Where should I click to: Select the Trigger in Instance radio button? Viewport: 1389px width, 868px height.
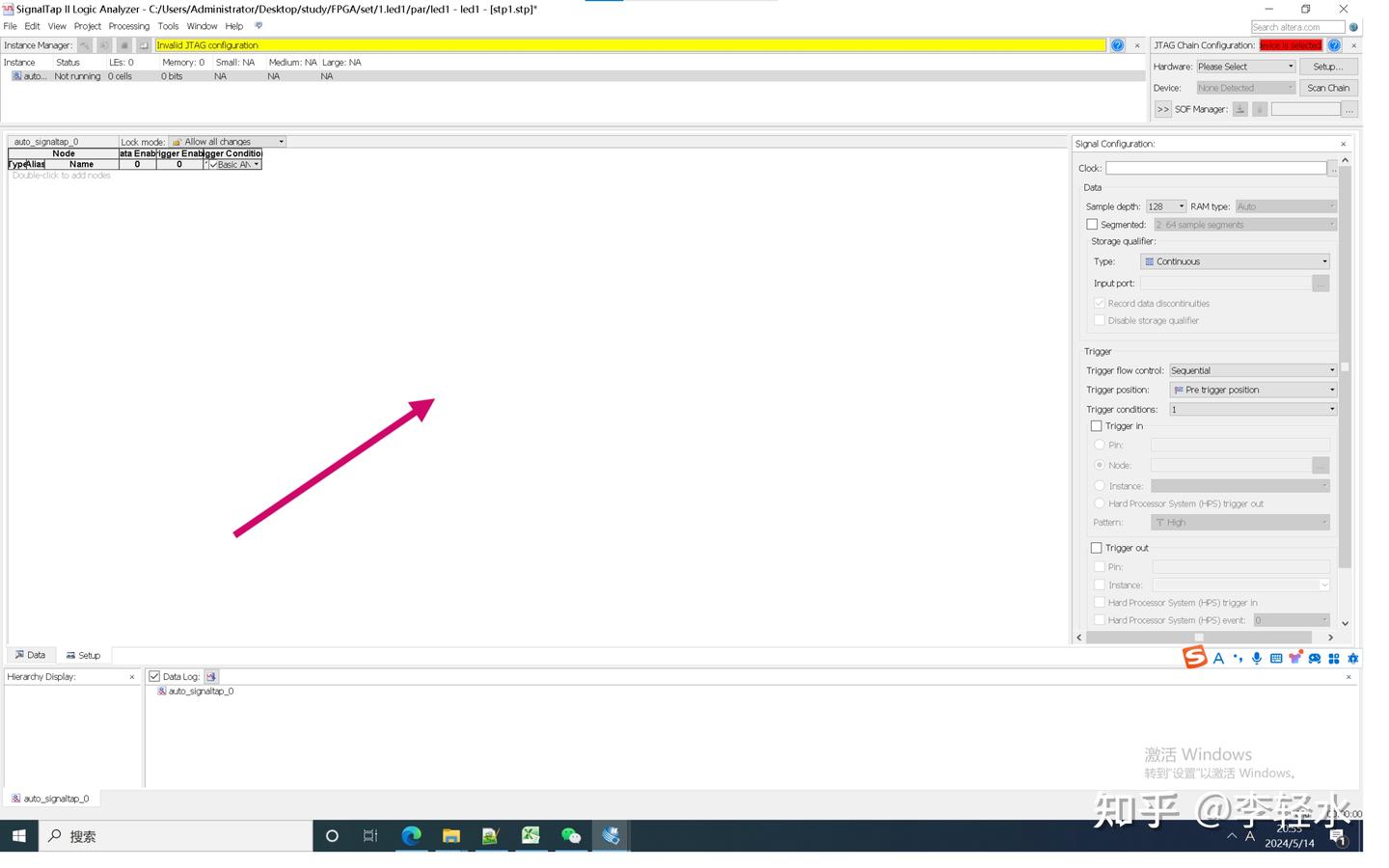pos(1100,486)
